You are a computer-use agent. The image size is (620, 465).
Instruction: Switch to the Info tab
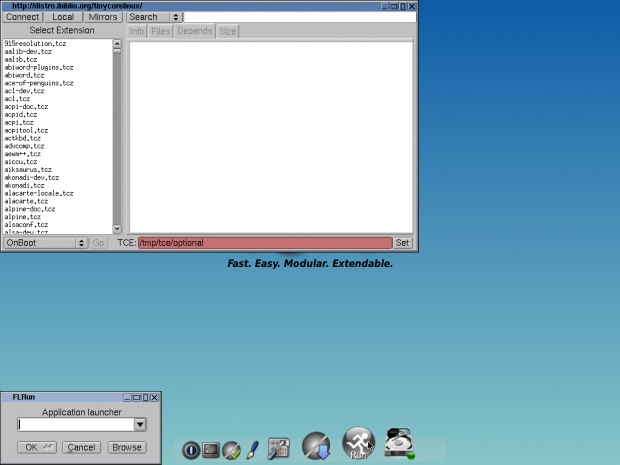tap(137, 31)
